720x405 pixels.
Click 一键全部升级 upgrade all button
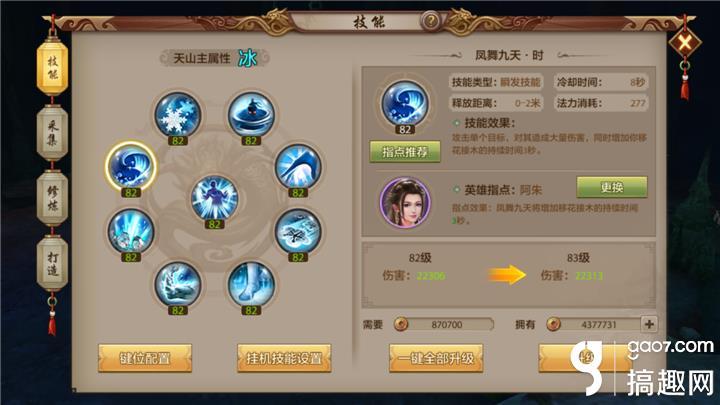[436, 358]
